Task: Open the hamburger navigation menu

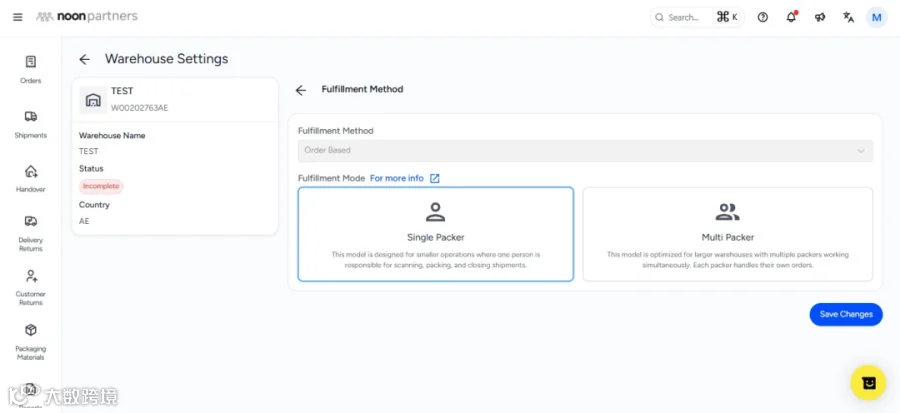Action: click(x=18, y=17)
